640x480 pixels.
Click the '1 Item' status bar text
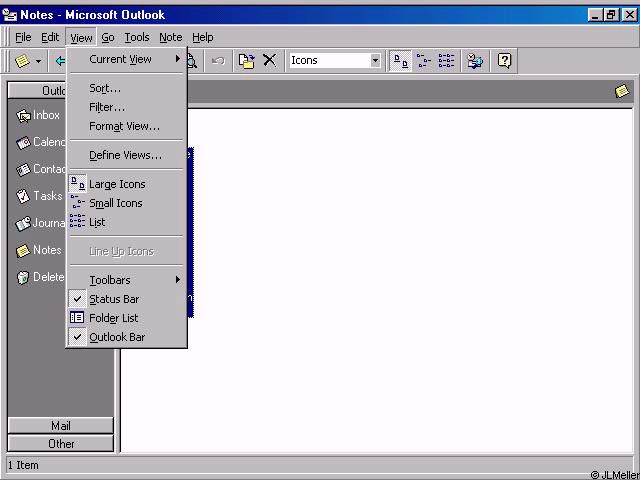23,465
